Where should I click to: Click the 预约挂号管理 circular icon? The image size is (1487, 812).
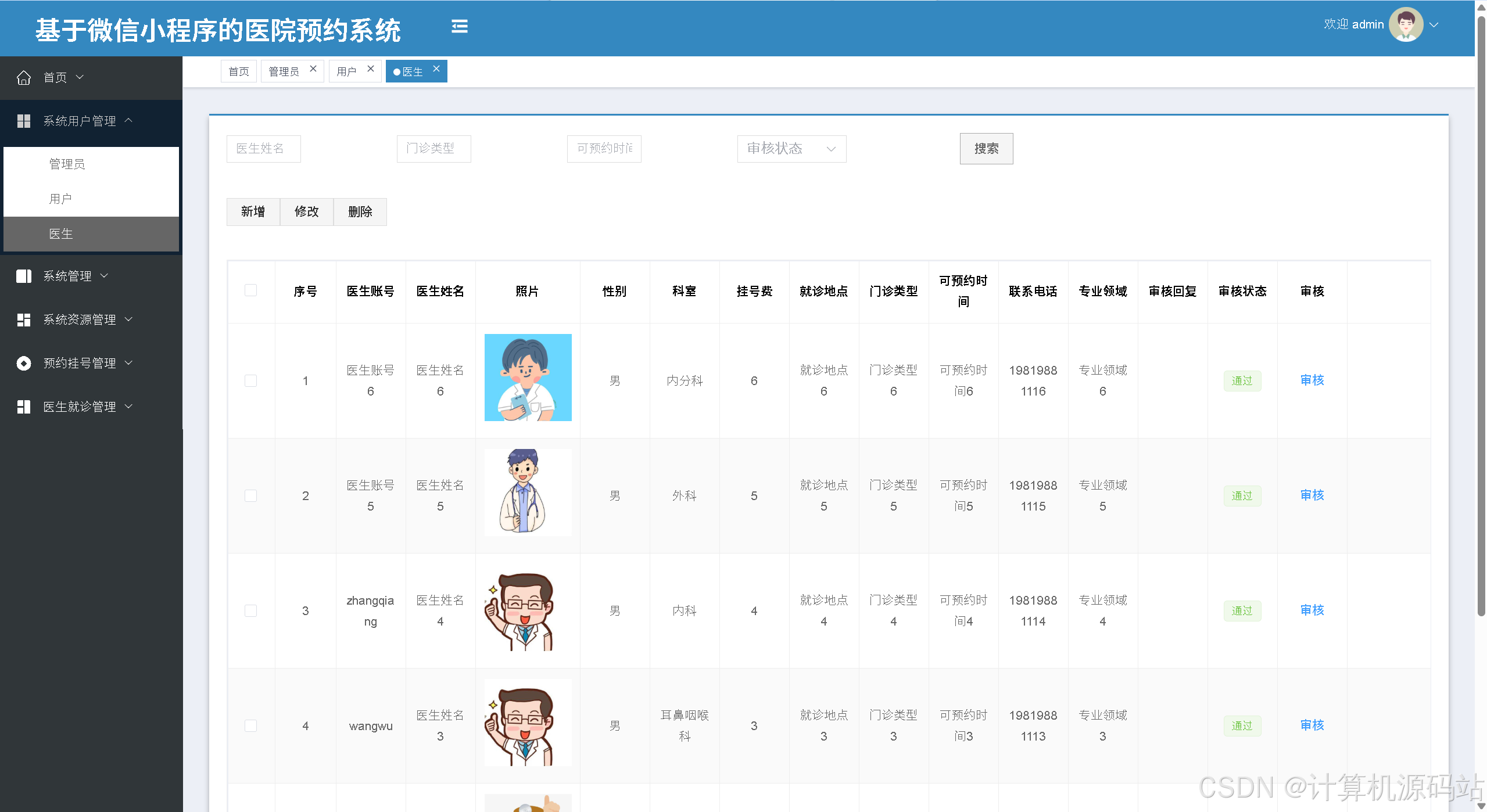24,363
